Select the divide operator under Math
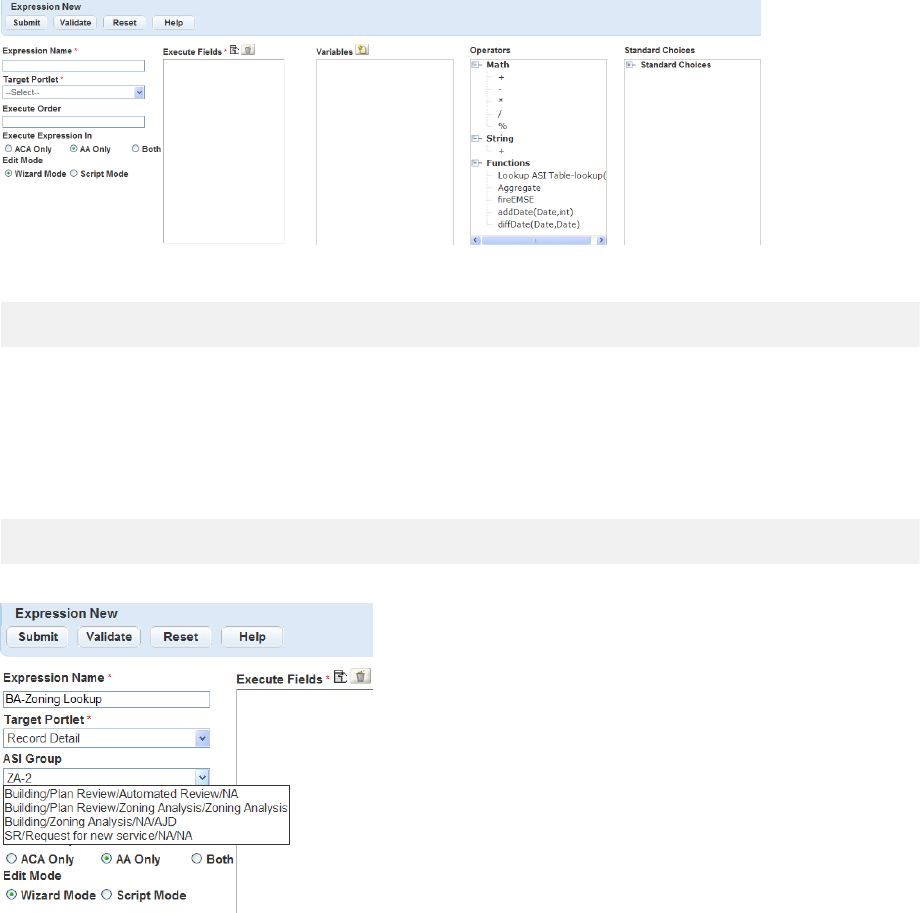This screenshot has height=913, width=920. coord(500,114)
